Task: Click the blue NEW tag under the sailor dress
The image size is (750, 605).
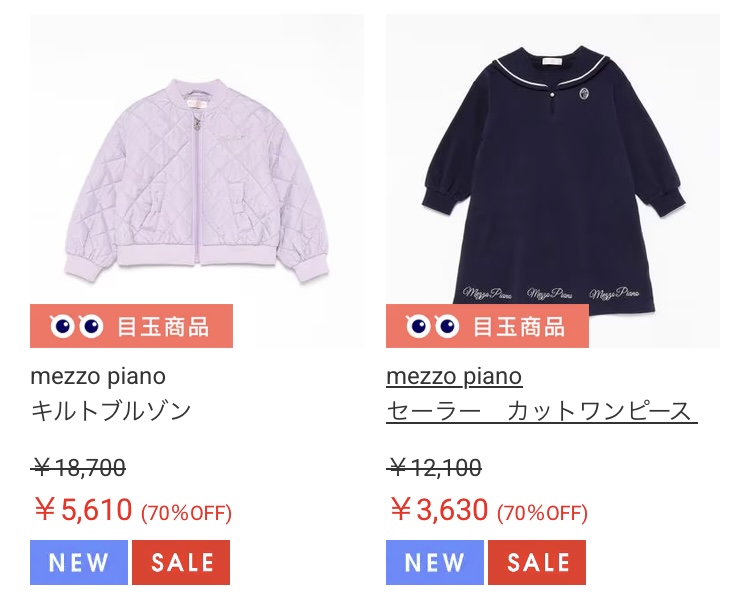Action: tap(435, 562)
